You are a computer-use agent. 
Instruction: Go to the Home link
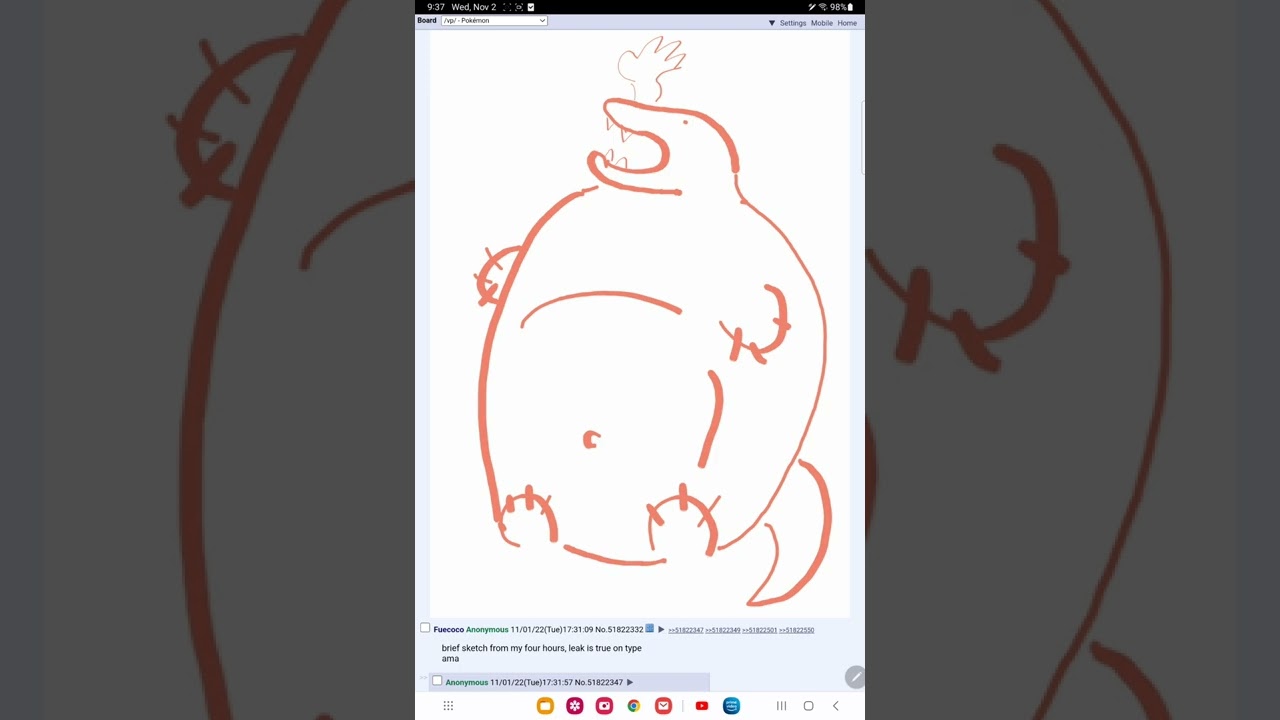click(847, 23)
